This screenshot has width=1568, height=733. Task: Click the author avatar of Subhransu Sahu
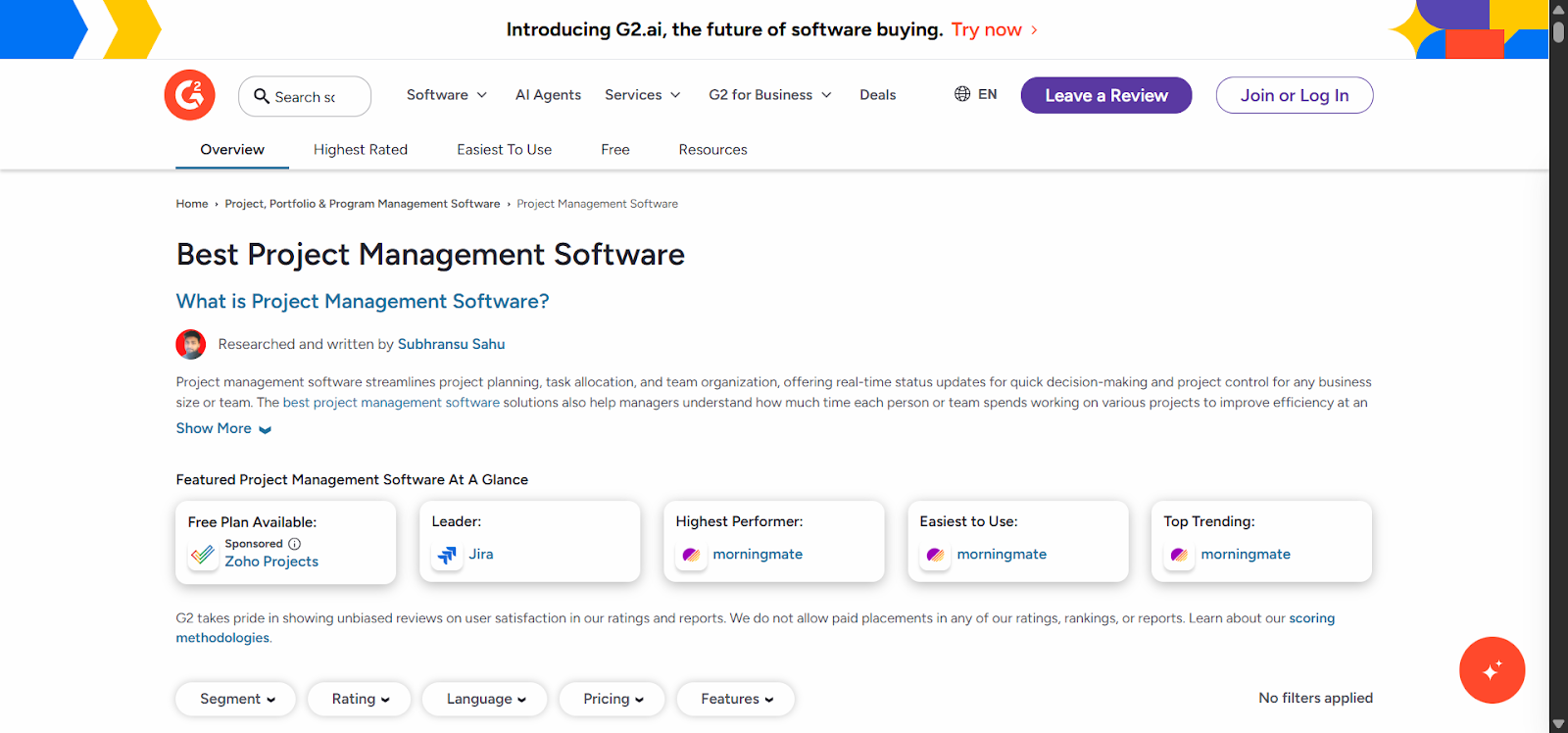(191, 344)
